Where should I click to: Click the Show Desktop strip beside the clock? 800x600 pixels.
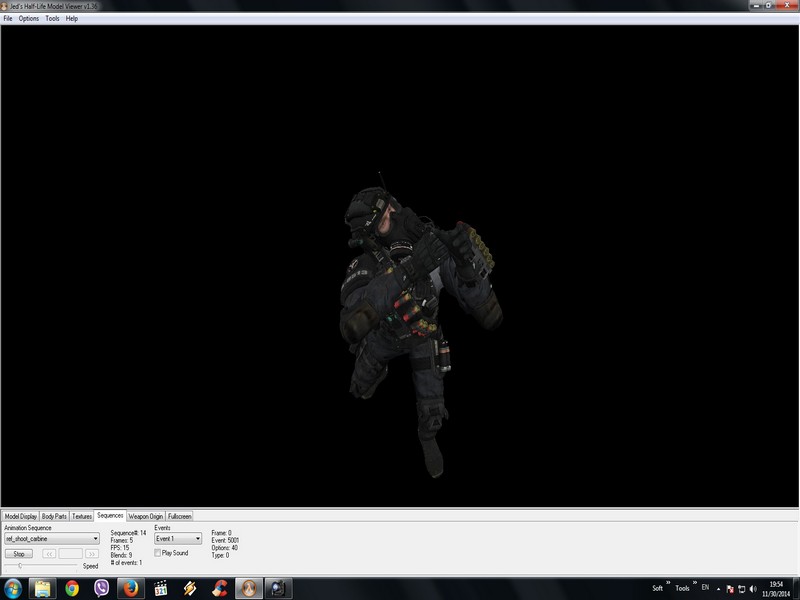pyautogui.click(x=796, y=589)
